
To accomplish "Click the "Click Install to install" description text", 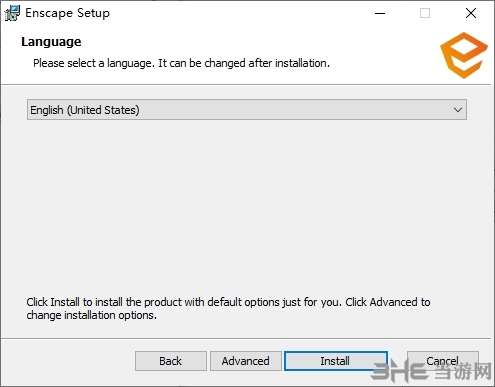I will point(228,308).
